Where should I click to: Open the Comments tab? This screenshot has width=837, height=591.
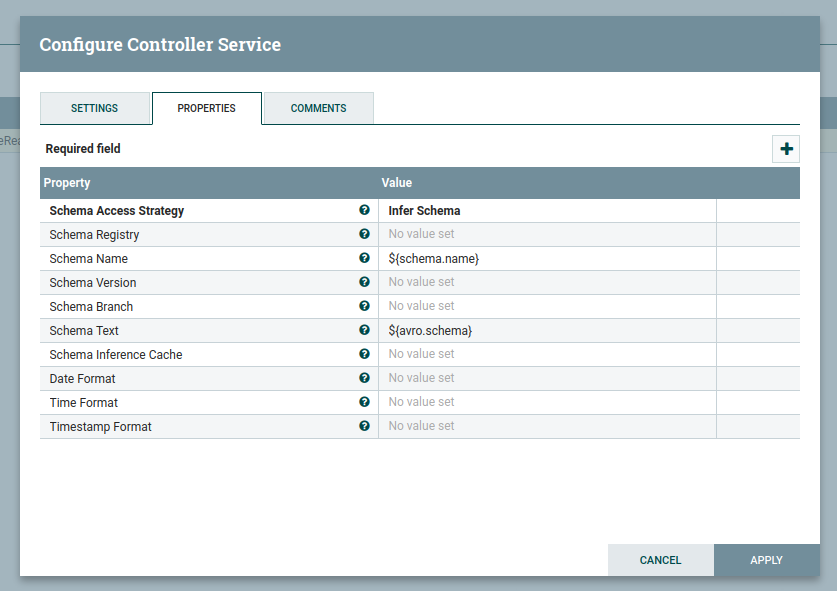pos(318,108)
